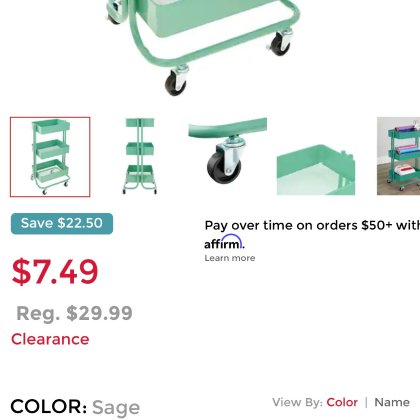This screenshot has height=420, width=420.
Task: Select the front-view cart thumbnail with red border
Action: pyautogui.click(x=50, y=157)
